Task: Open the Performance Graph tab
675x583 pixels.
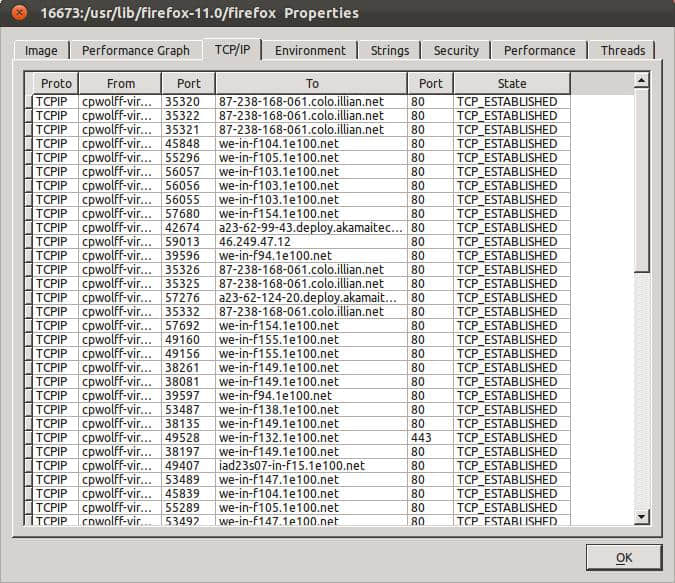Action: [x=136, y=50]
